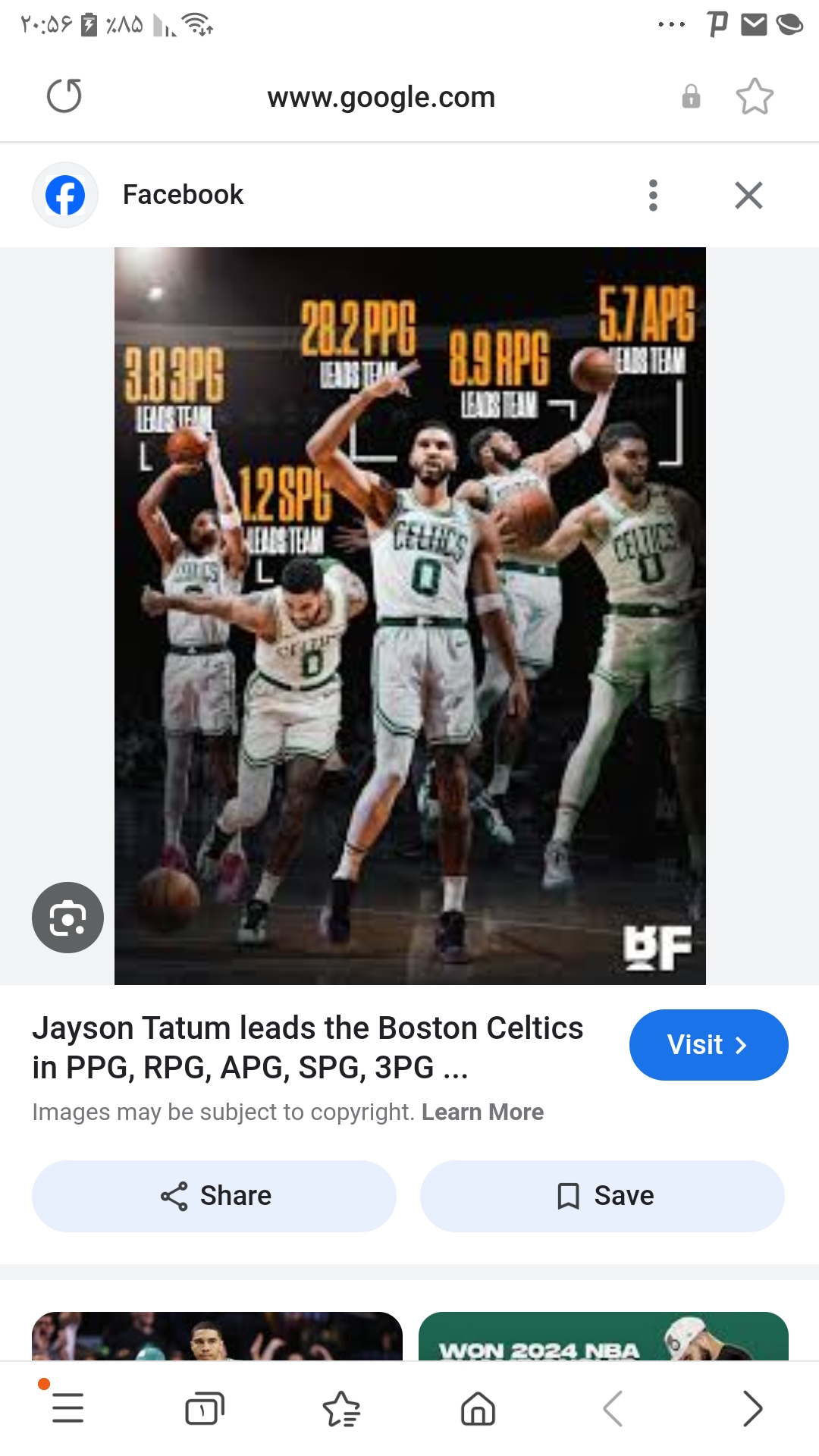
Task: Show open tabs switcher
Action: click(x=205, y=1408)
